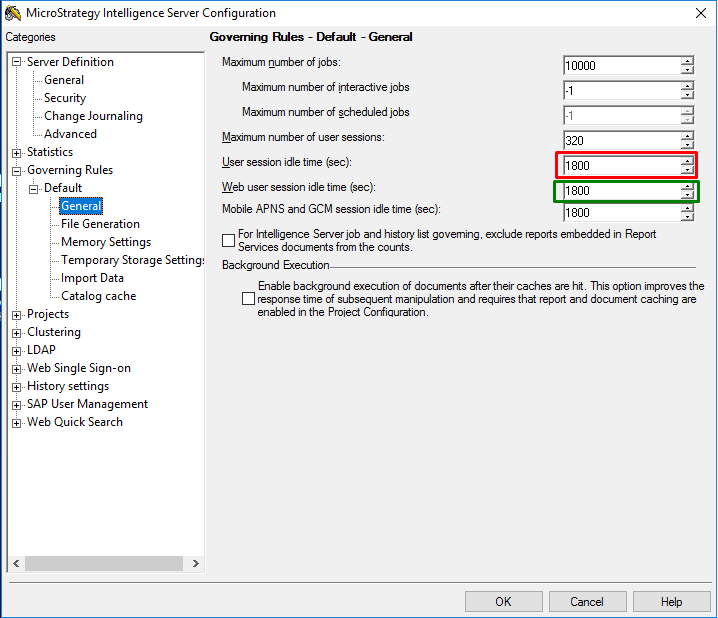Screen dimensions: 718x618
Task: Collapse the Governing Rules tree node
Action: (16, 171)
